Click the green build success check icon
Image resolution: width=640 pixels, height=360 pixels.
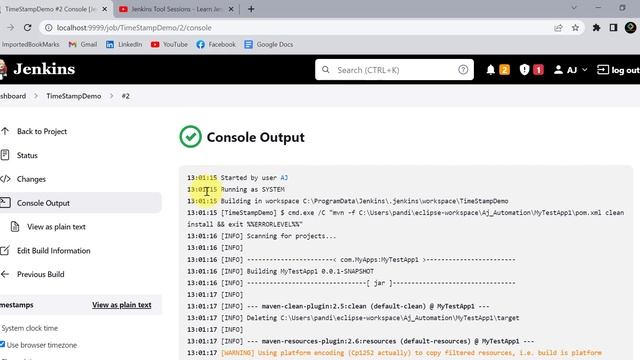[x=190, y=137]
